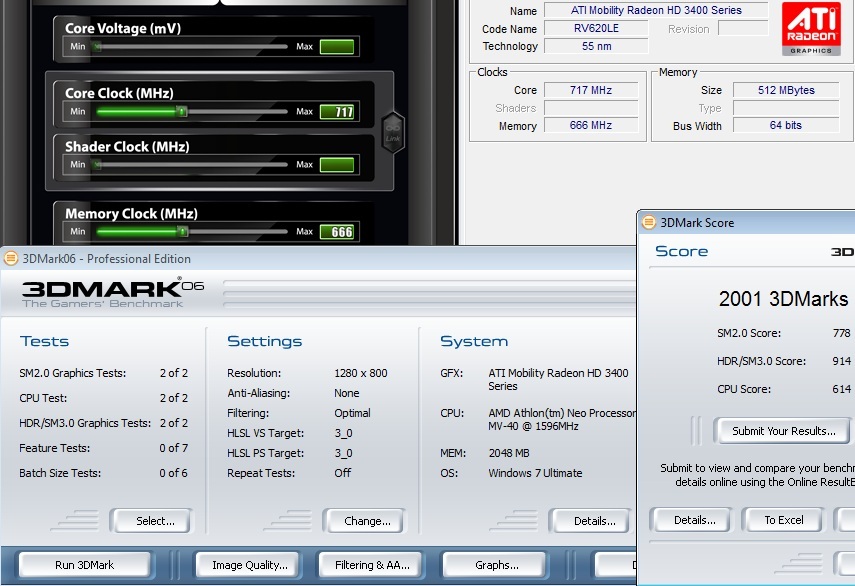The width and height of the screenshot is (855, 586).
Task: Click the empty Shaders clock field
Action: click(591, 108)
